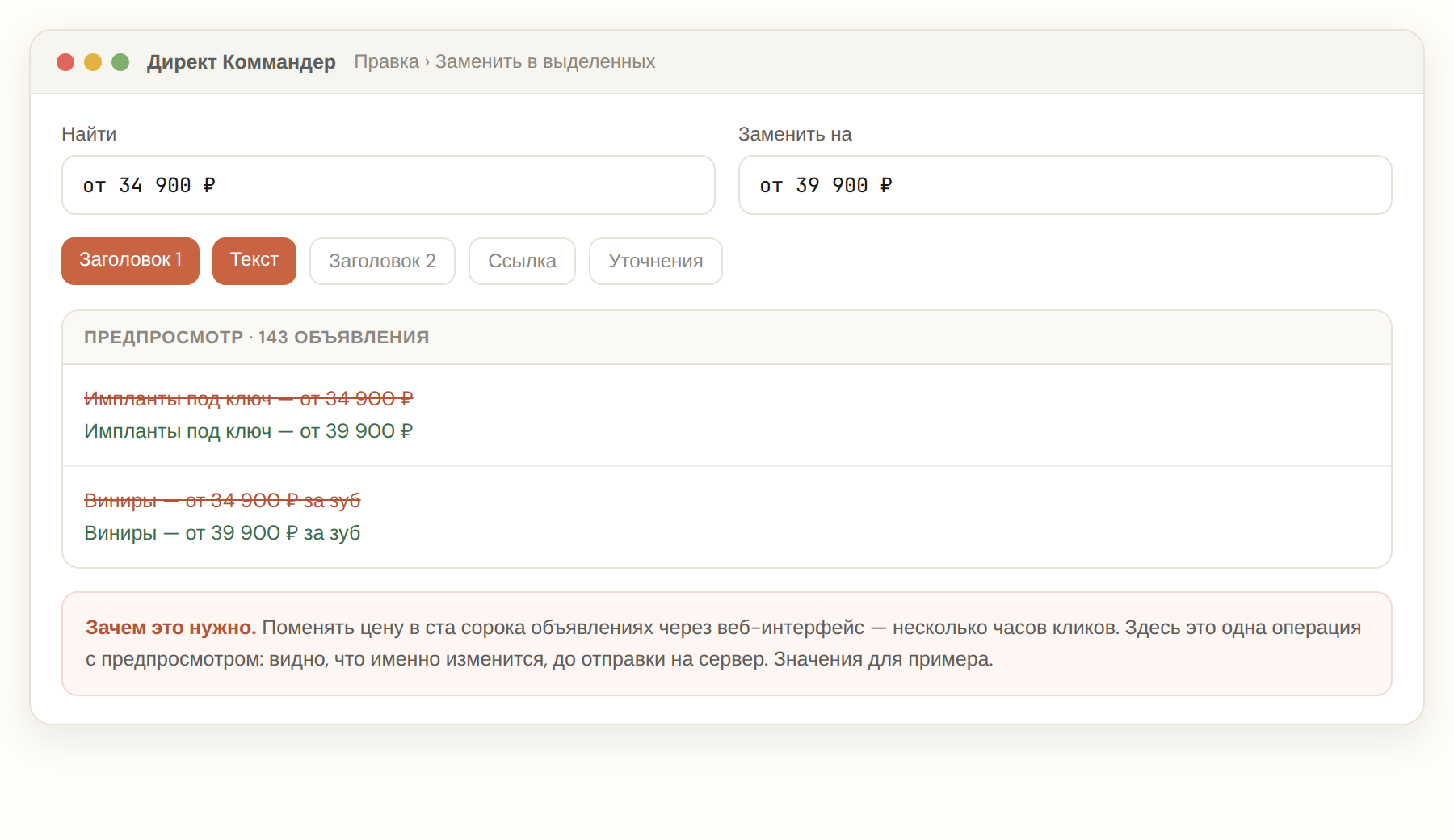
Task: Click the "Директ Коммандер" window title
Action: 242,62
